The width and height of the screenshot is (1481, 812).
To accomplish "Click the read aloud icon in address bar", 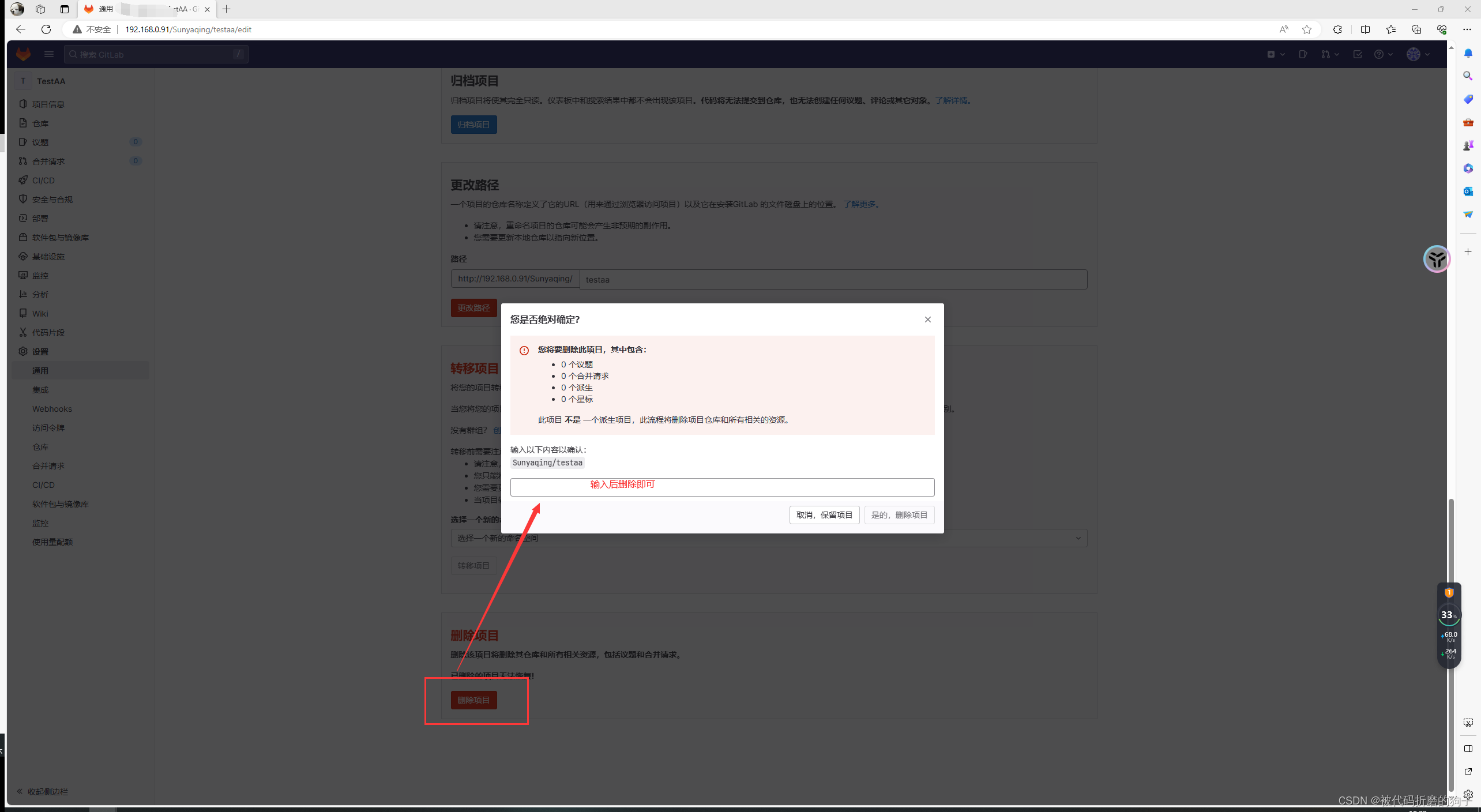I will [1283, 29].
